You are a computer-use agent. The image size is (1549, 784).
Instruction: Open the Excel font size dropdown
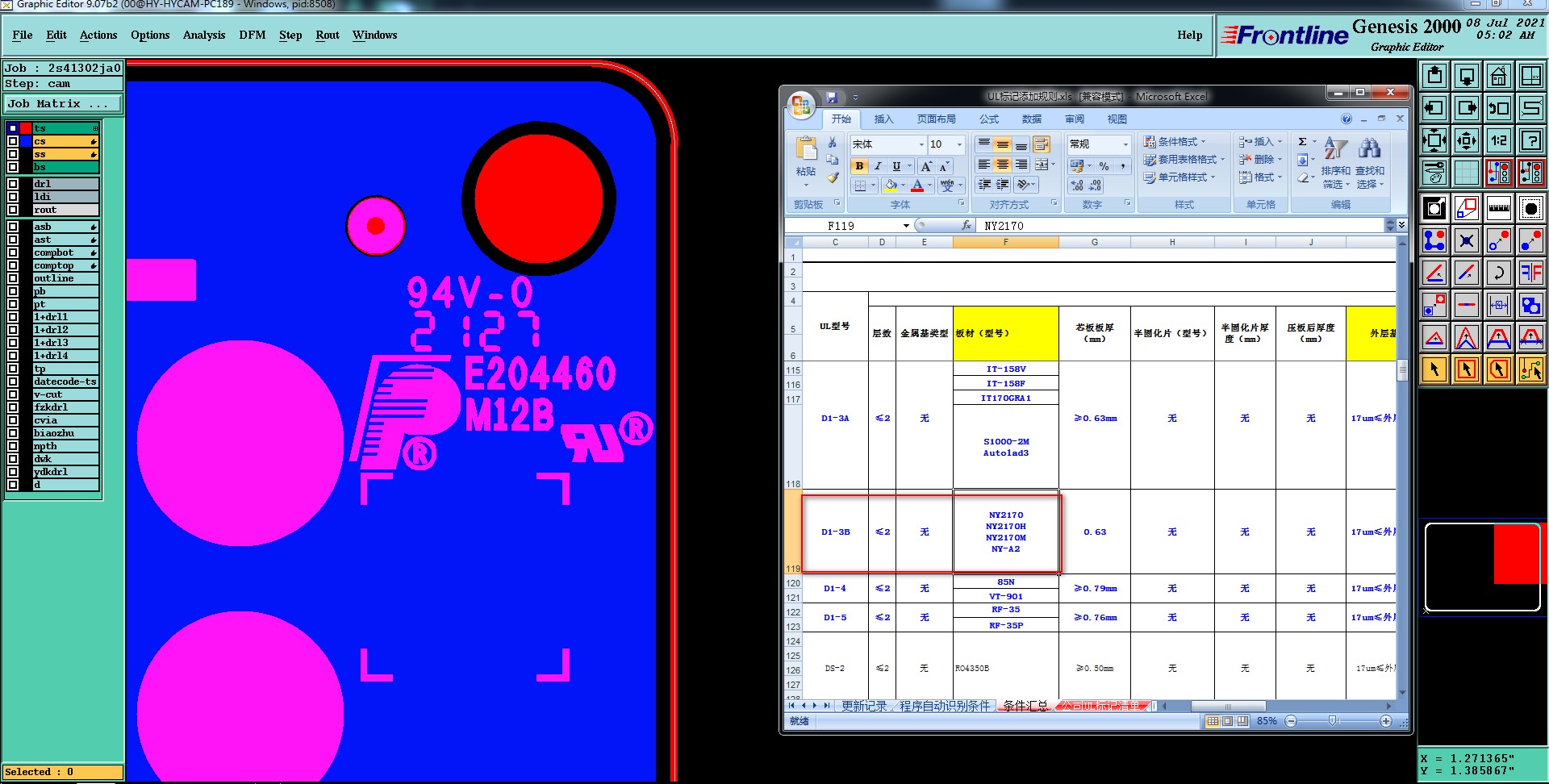[x=959, y=144]
